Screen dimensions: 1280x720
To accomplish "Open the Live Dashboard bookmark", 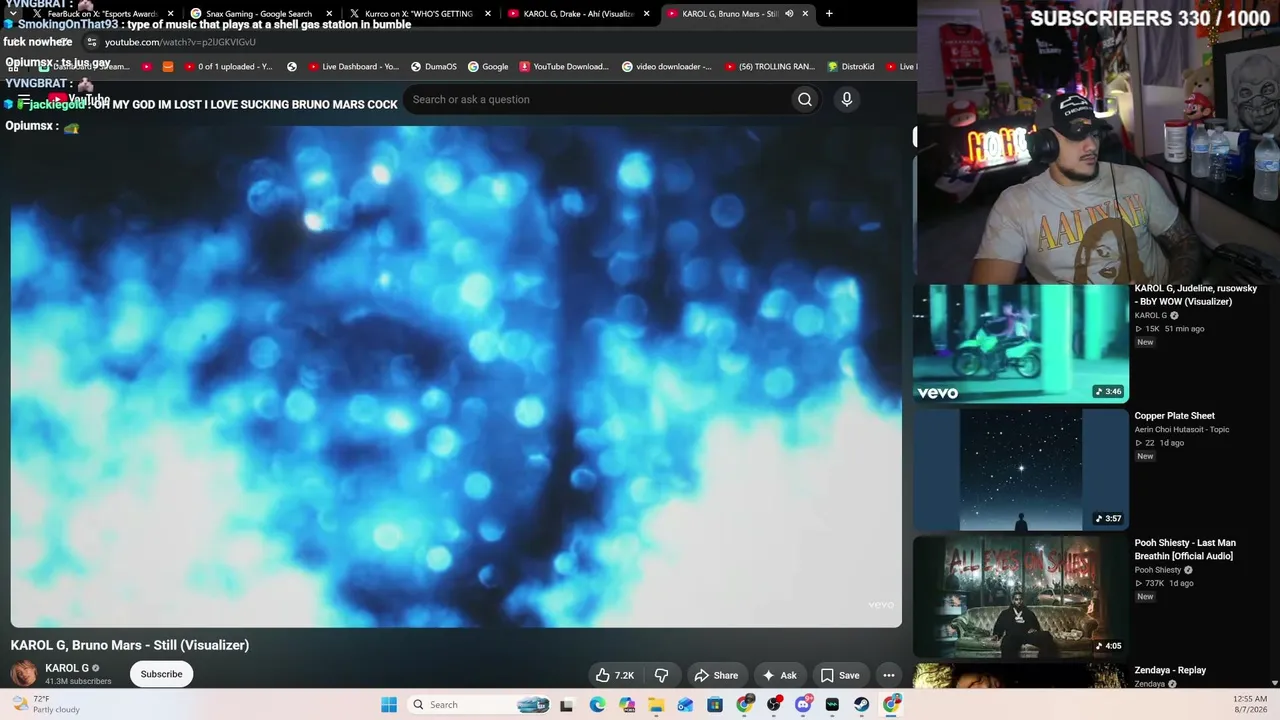I will (354, 67).
